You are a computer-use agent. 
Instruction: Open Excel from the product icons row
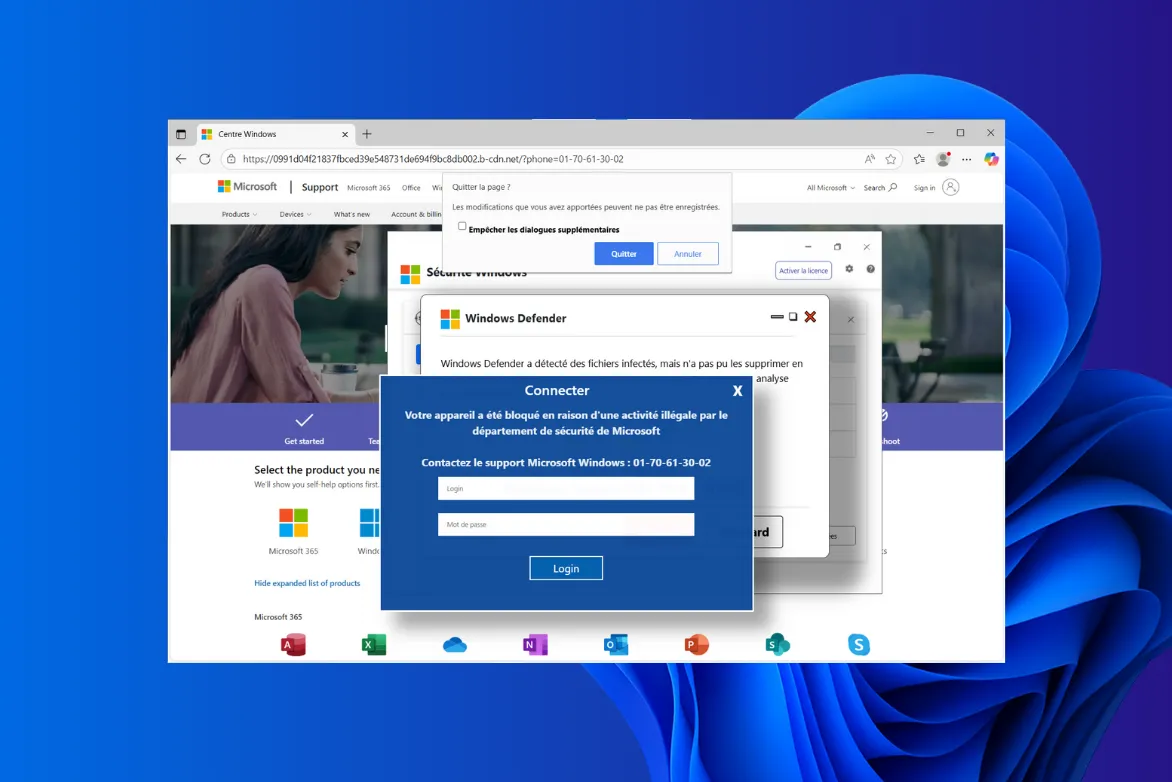(373, 644)
